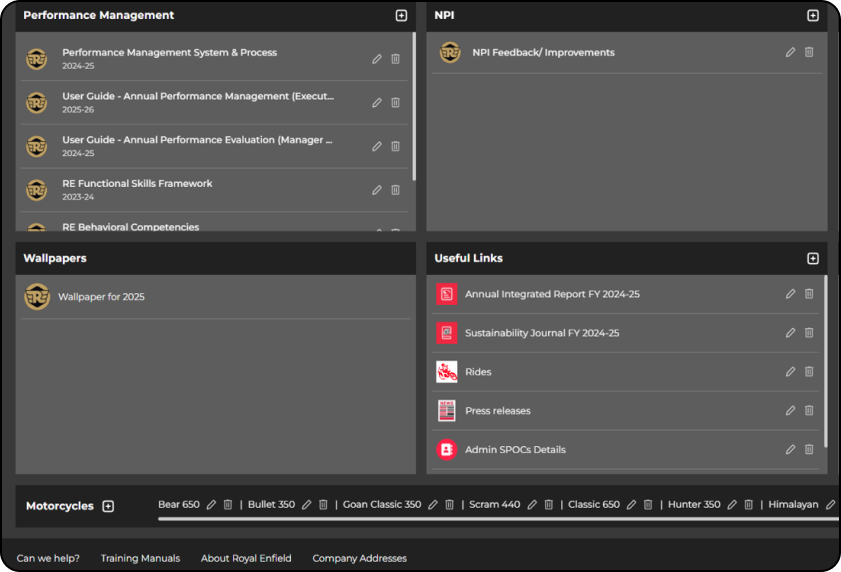This screenshot has width=841, height=572.
Task: Click the RE logo beside NPI Feedback
Action: [450, 52]
